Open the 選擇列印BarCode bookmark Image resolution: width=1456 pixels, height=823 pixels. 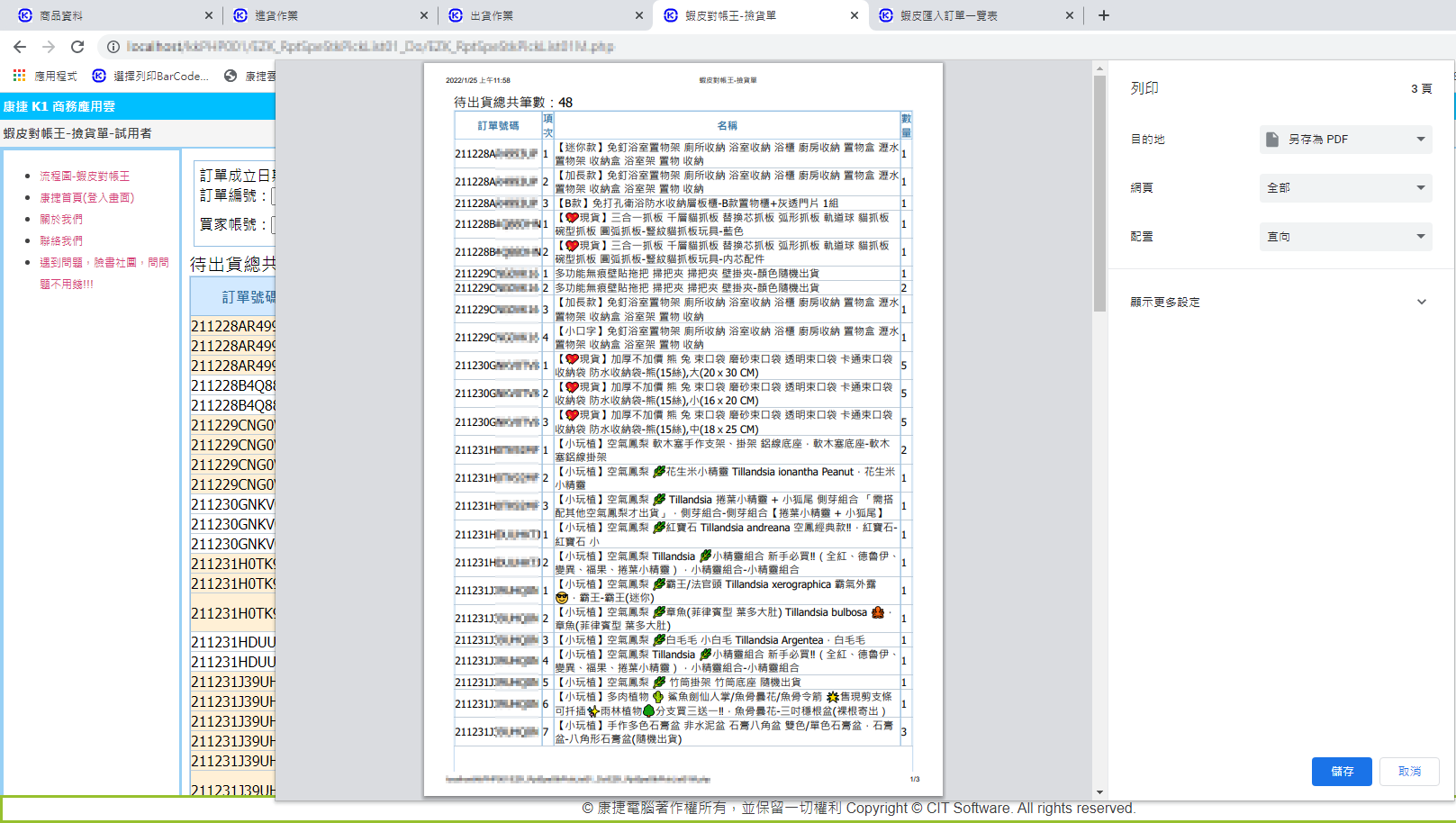tap(151, 76)
